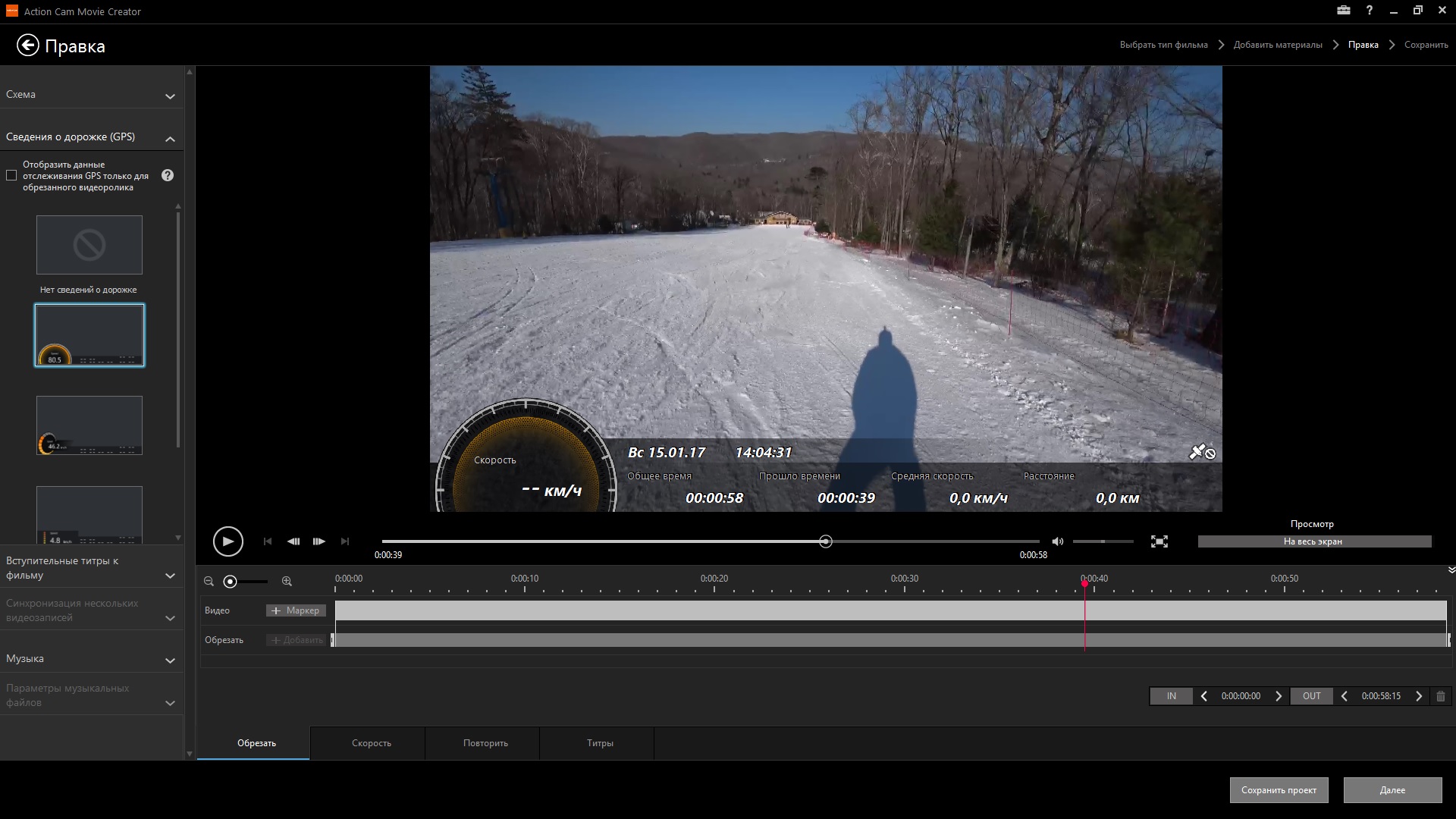1456x819 pixels.
Task: Select the video clip on the Видео track
Action: tap(891, 610)
